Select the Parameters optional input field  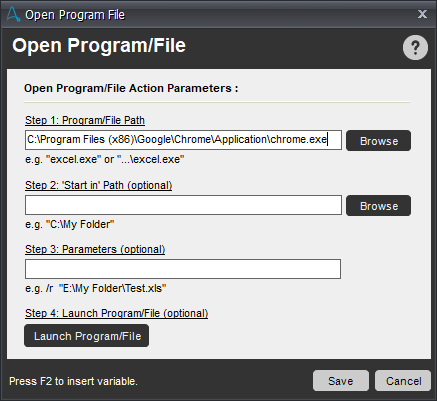[x=183, y=269]
